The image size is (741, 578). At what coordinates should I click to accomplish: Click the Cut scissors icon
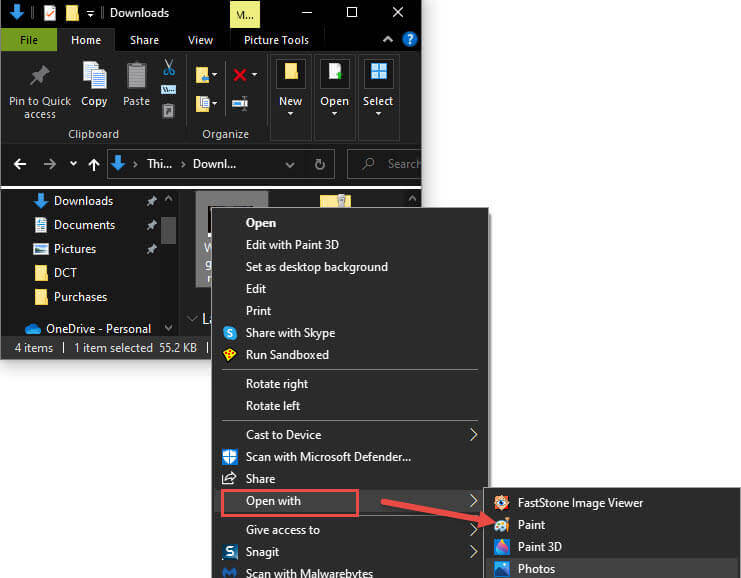tap(169, 68)
